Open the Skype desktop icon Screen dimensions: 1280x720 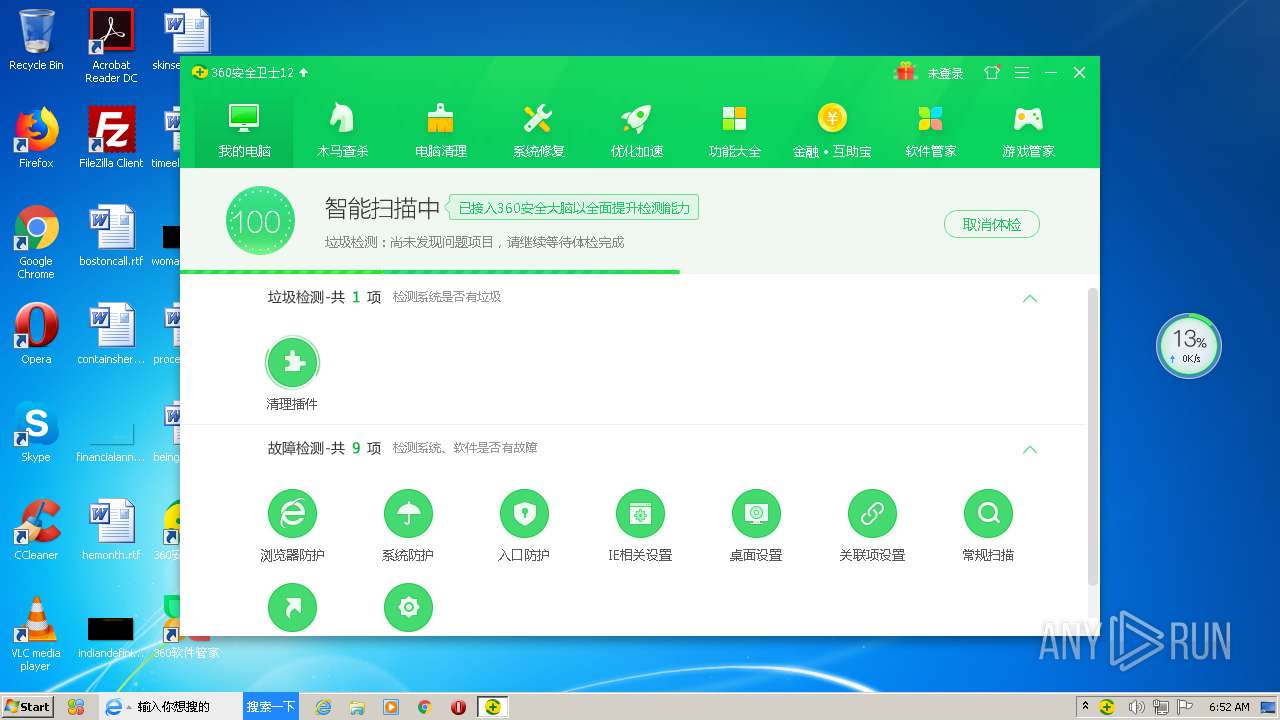click(x=36, y=432)
